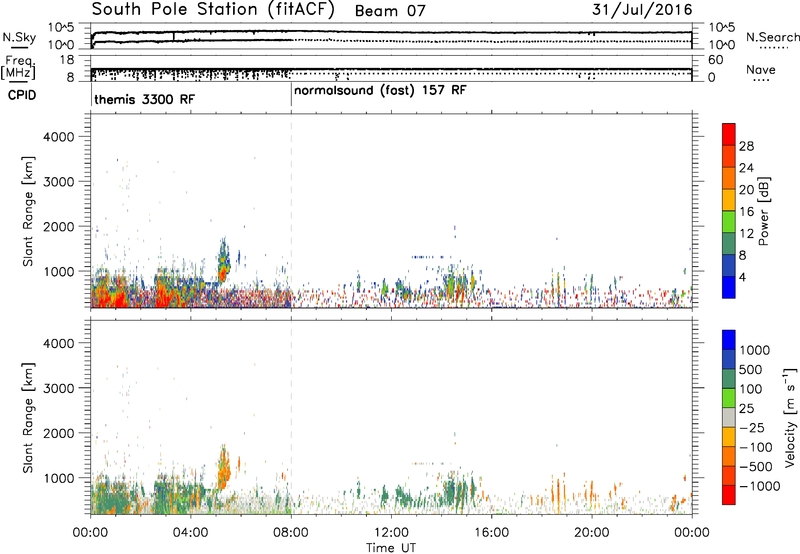This screenshot has height=554, width=800.
Task: Click the '3000' tick of the velocity panel
Action: click(59, 388)
